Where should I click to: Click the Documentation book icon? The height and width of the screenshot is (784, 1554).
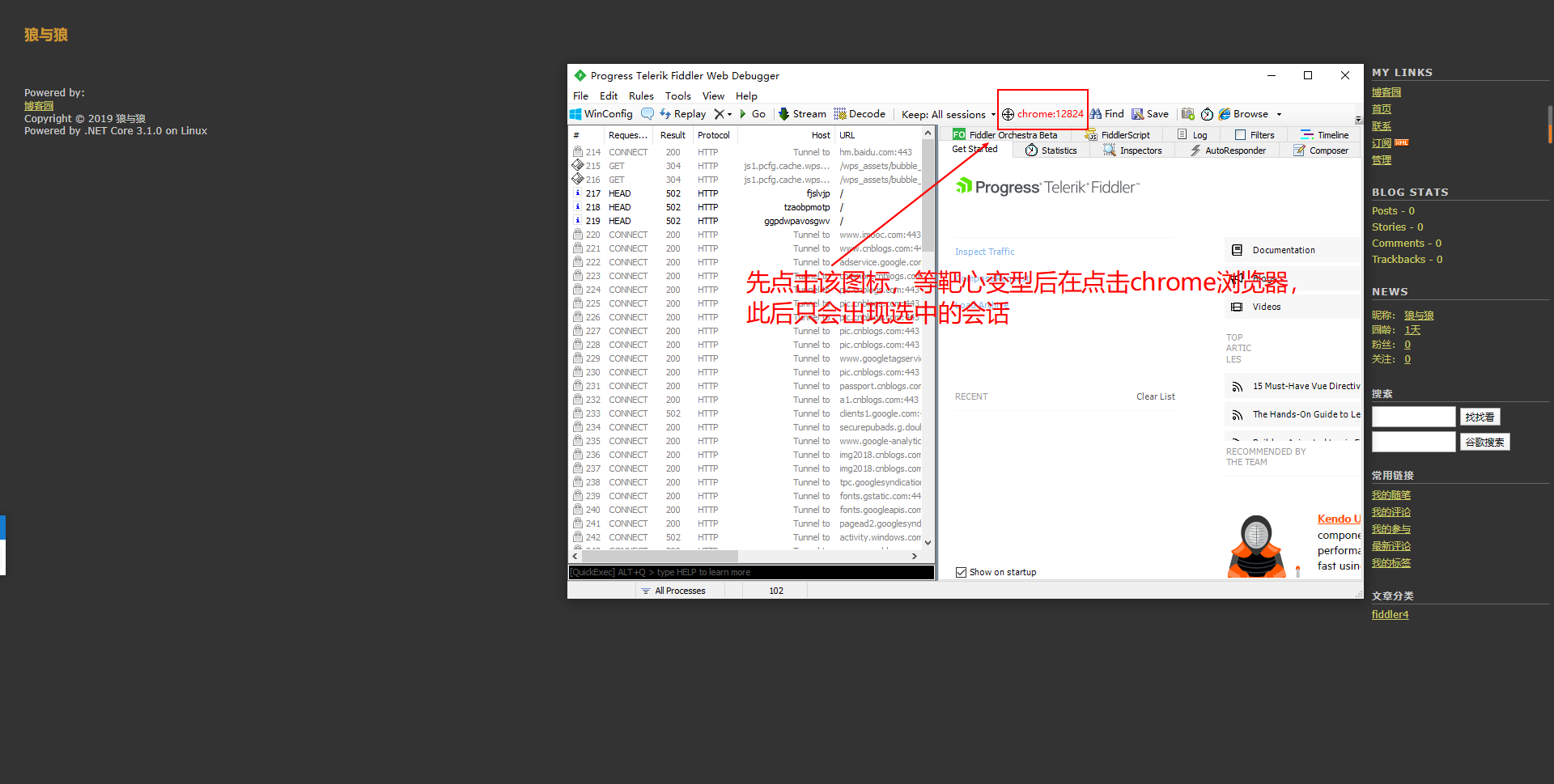(1237, 250)
